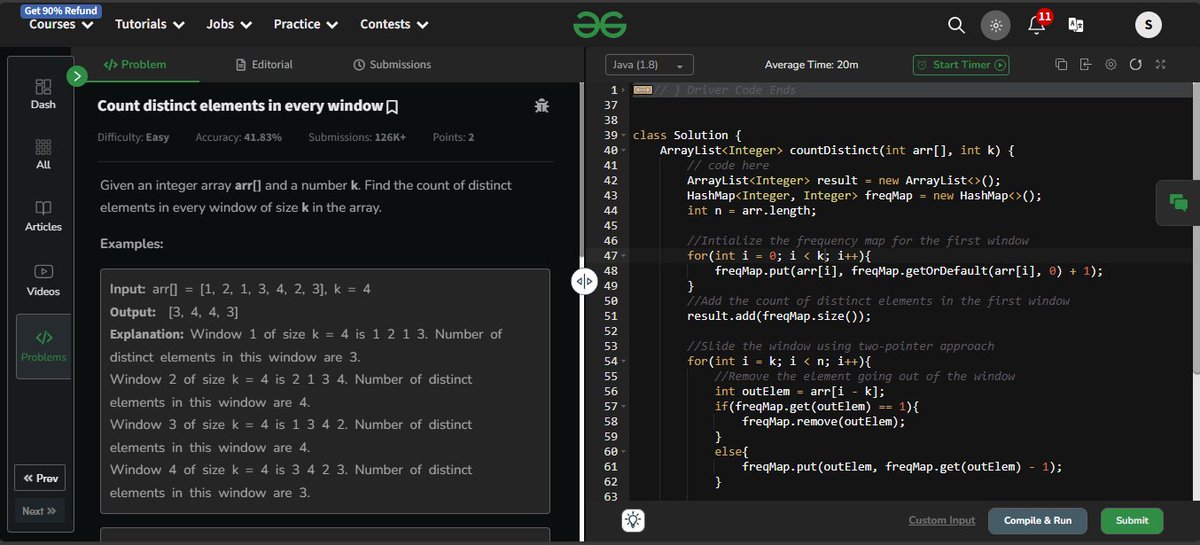The width and height of the screenshot is (1200, 545).
Task: Open the Custom Input link
Action: [941, 520]
